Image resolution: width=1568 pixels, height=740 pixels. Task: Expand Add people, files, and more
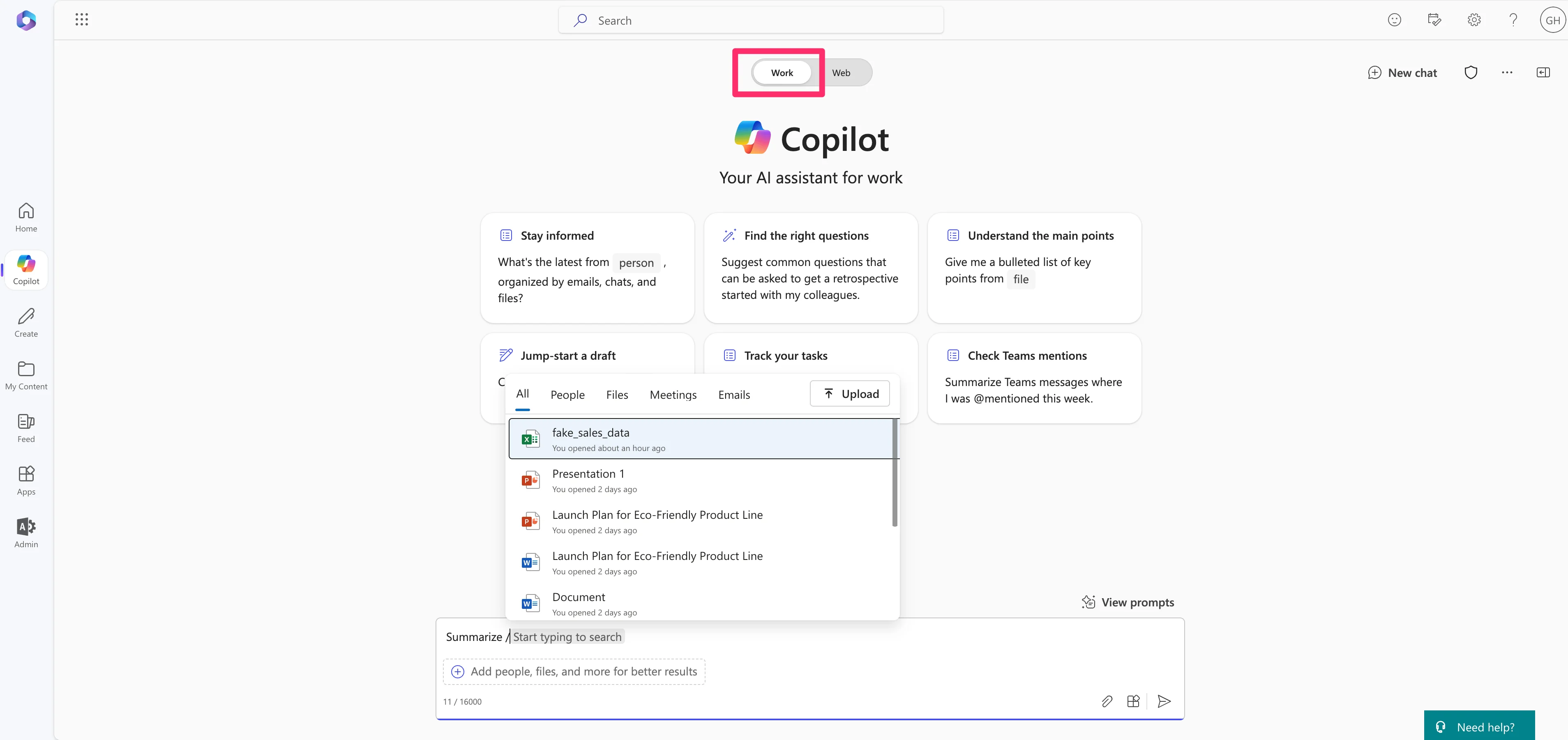574,671
